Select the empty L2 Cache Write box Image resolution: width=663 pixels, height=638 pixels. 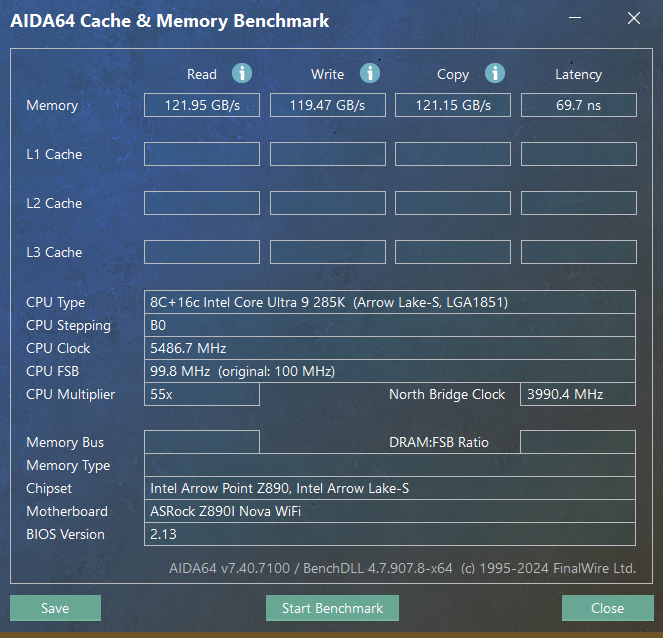(327, 203)
